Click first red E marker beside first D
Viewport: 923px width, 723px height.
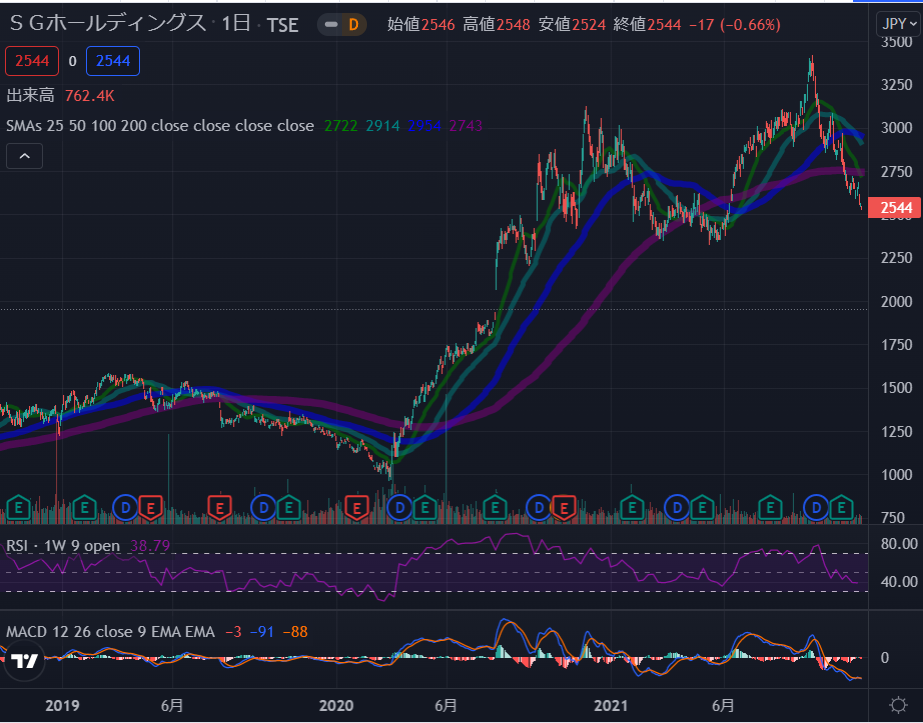point(151,508)
